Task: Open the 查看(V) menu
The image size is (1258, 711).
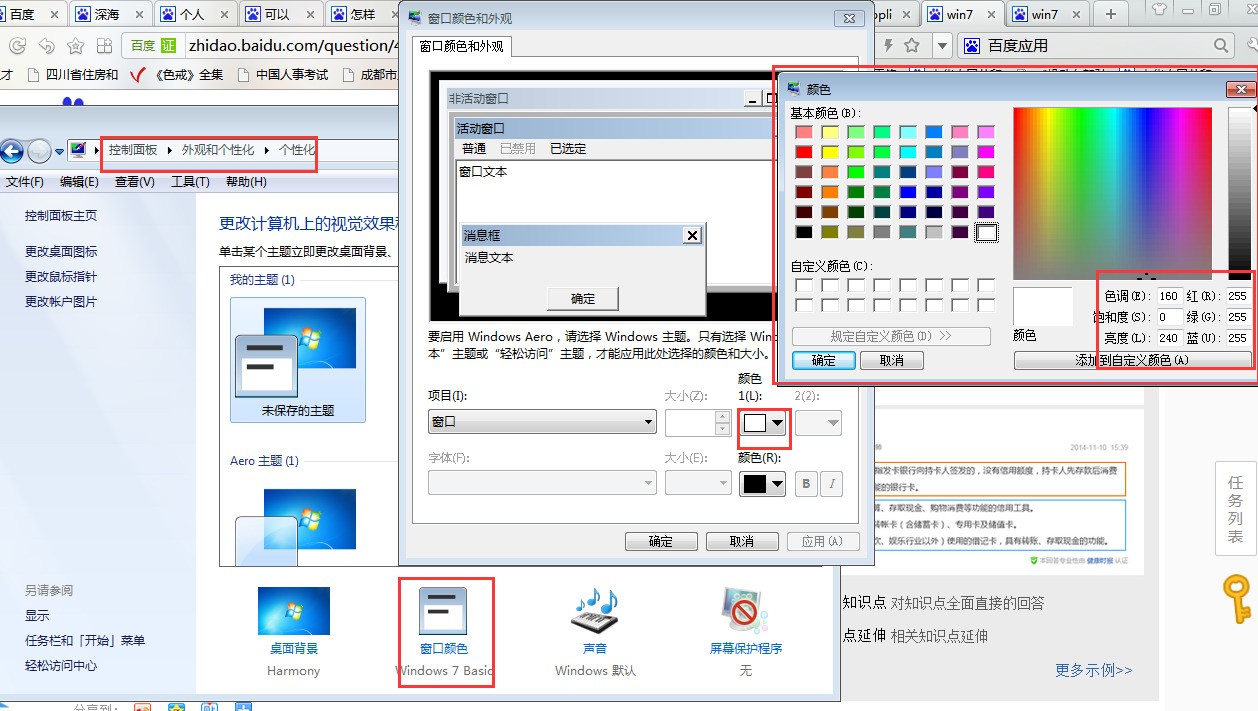Action: coord(134,182)
